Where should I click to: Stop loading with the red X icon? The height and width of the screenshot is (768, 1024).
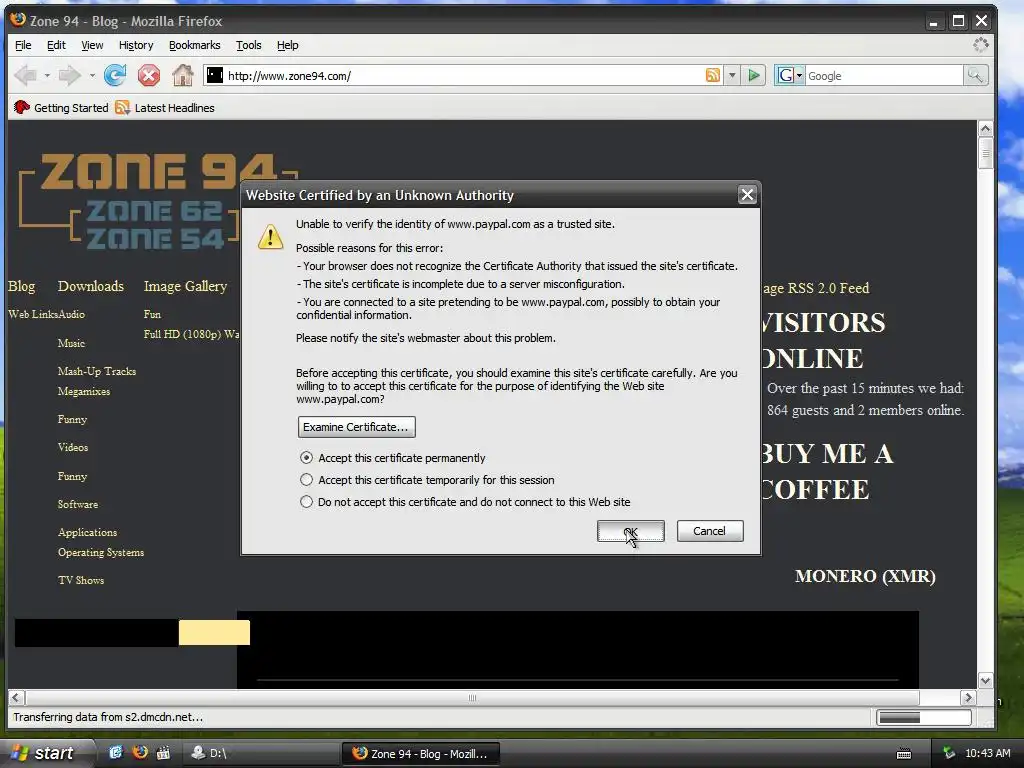pos(149,76)
